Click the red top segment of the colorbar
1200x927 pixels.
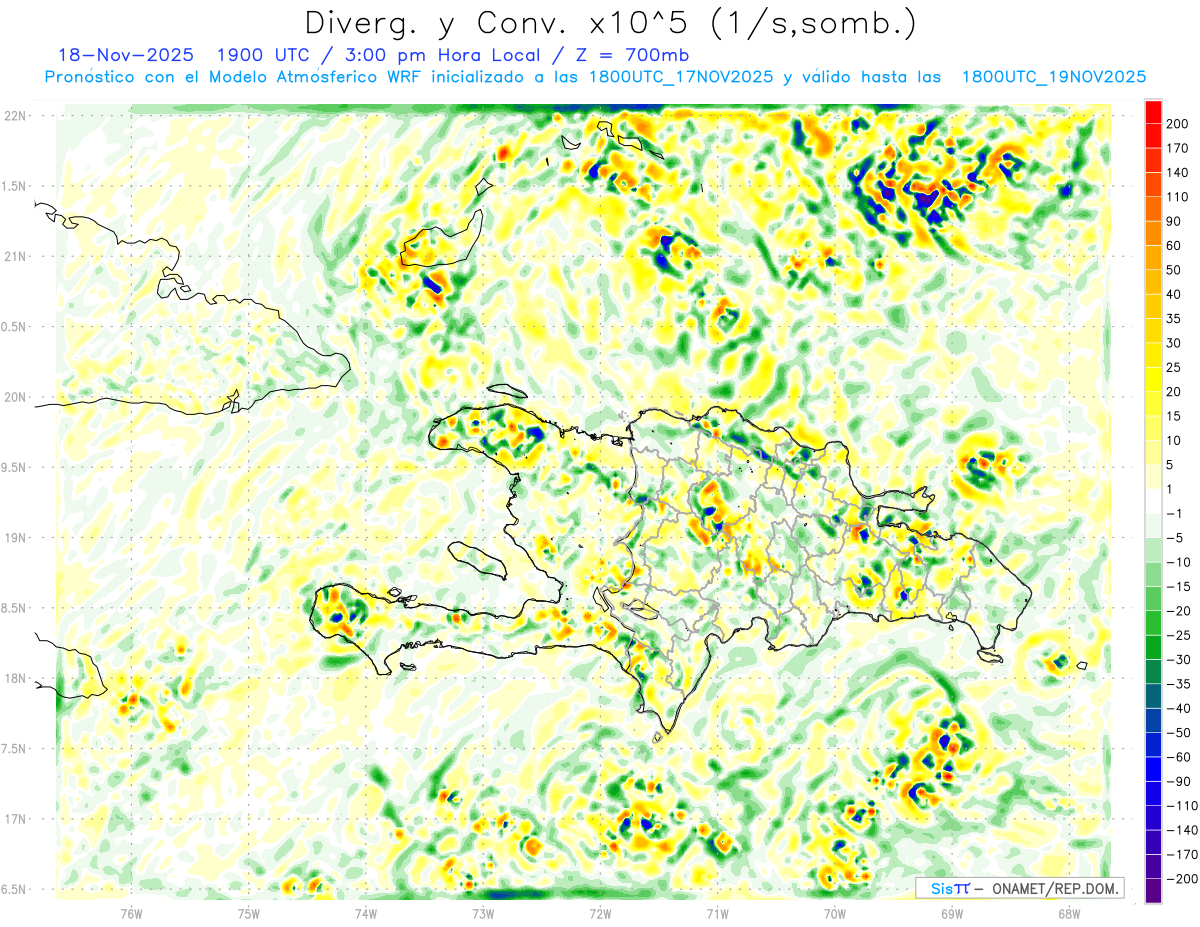point(1153,112)
